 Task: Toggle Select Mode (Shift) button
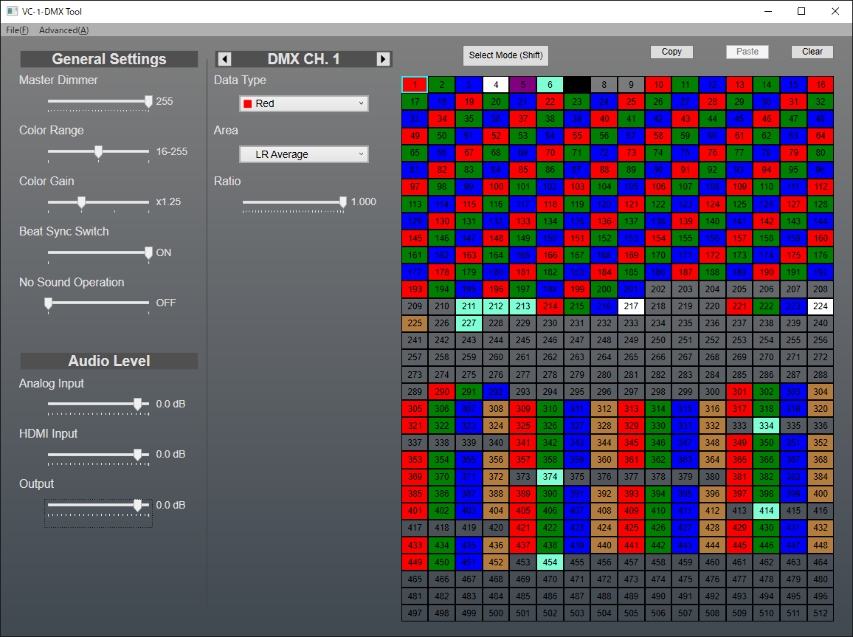pos(506,55)
